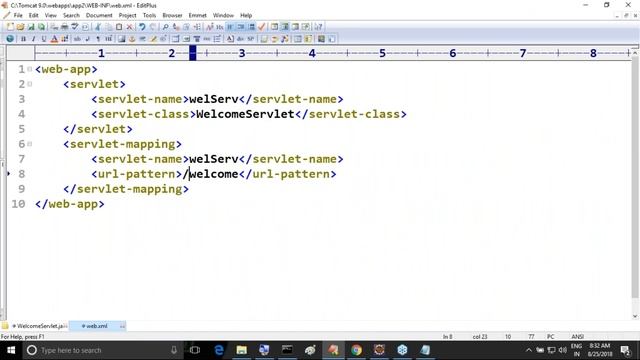Open Find with the magnifier icon
Image resolution: width=640 pixels, height=360 pixels.
[x=165, y=27]
